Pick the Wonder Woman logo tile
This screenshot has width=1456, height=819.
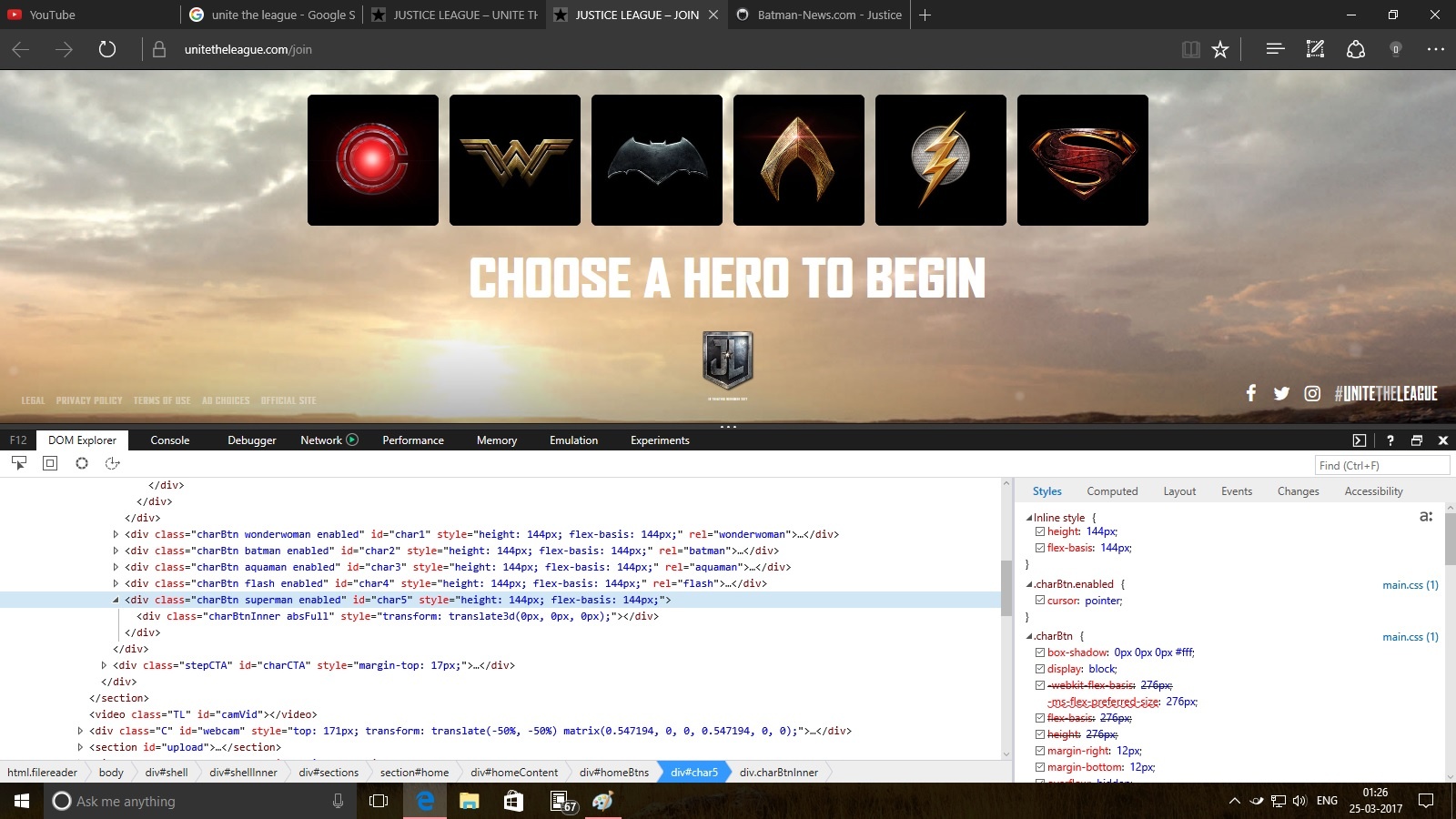tap(515, 160)
